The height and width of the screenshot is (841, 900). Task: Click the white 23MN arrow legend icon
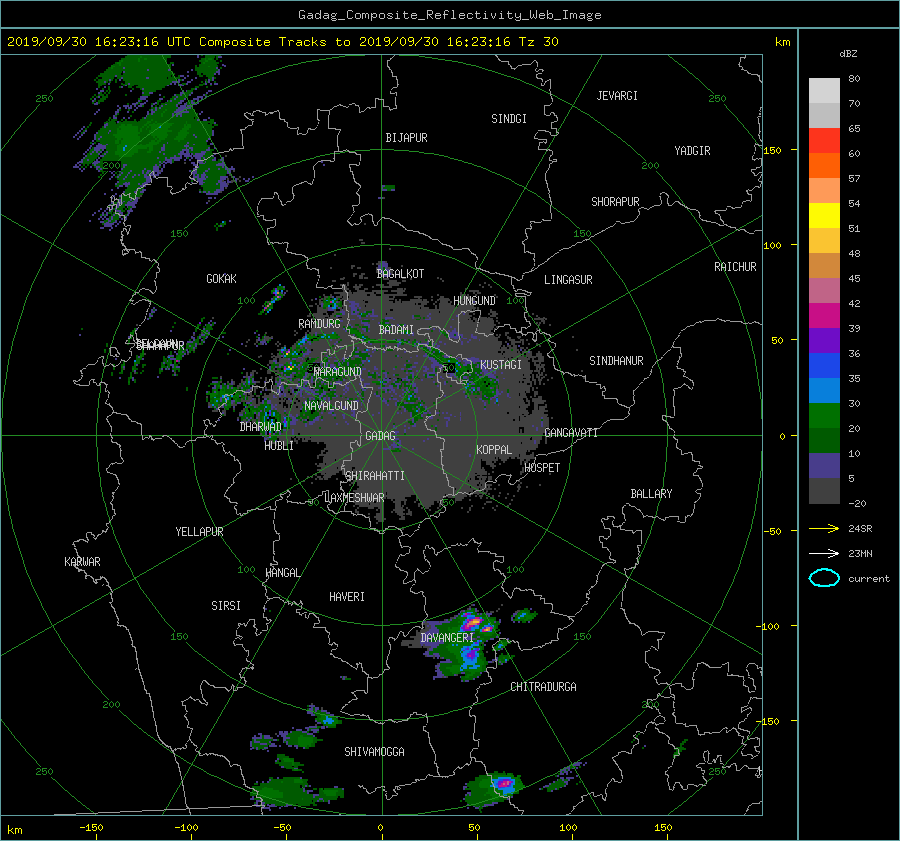[824, 553]
